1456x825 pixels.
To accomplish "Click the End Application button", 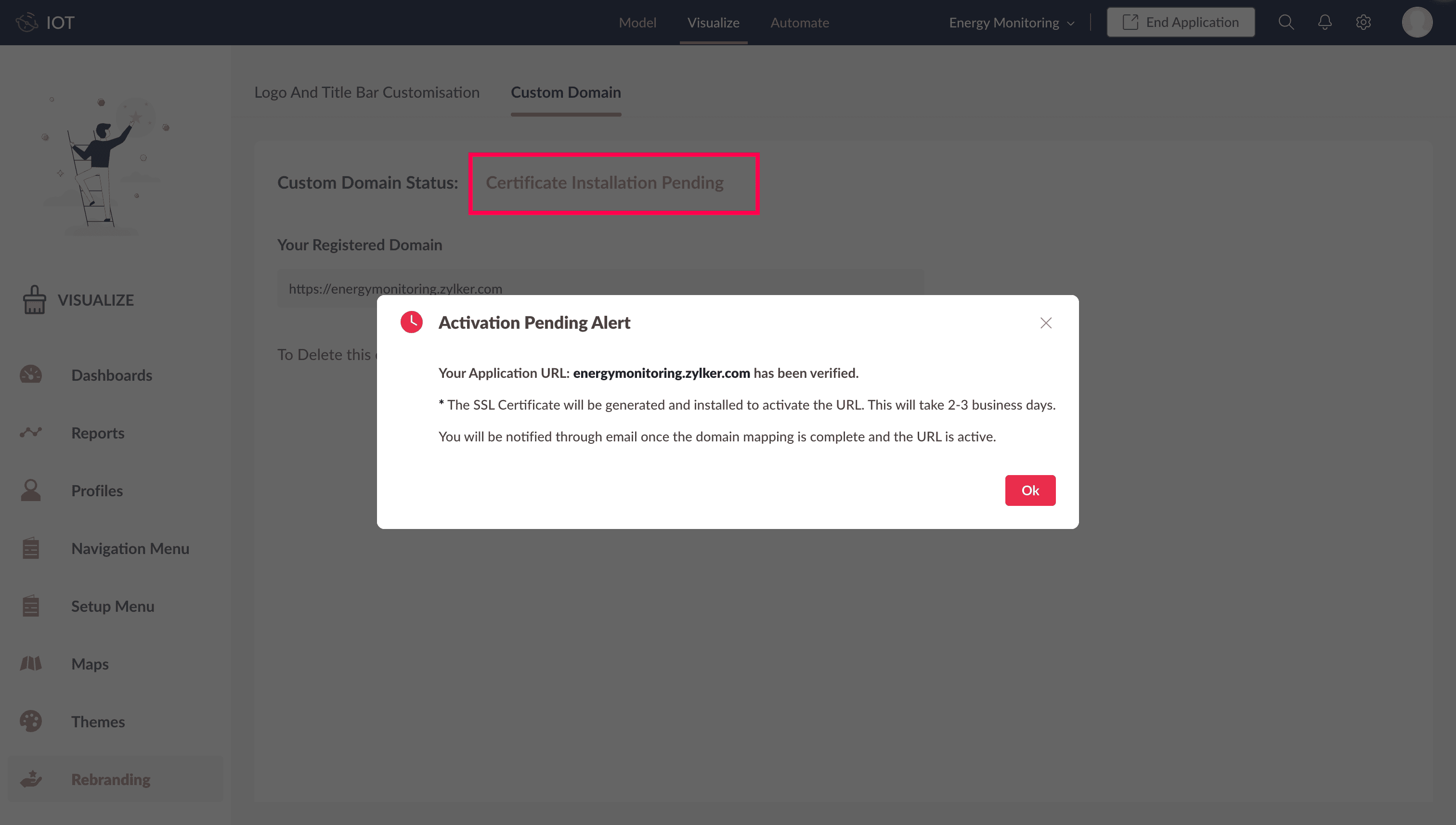I will 1181,23.
